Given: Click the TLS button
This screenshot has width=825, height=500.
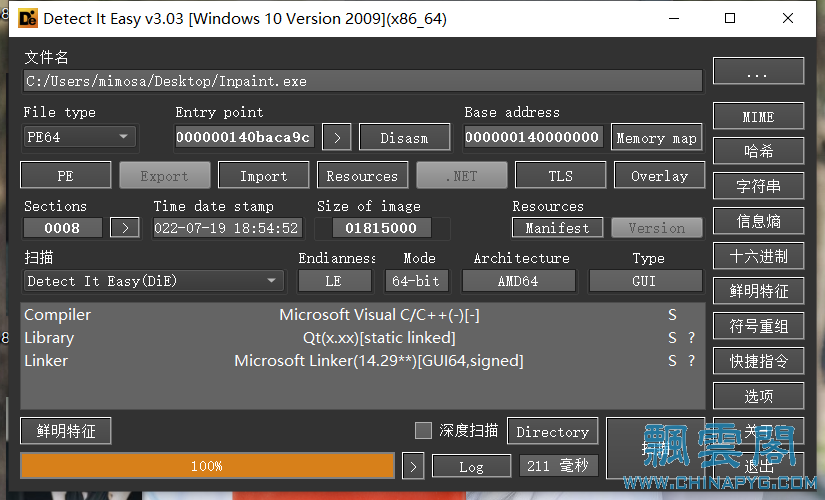Looking at the screenshot, I should click(x=560, y=175).
